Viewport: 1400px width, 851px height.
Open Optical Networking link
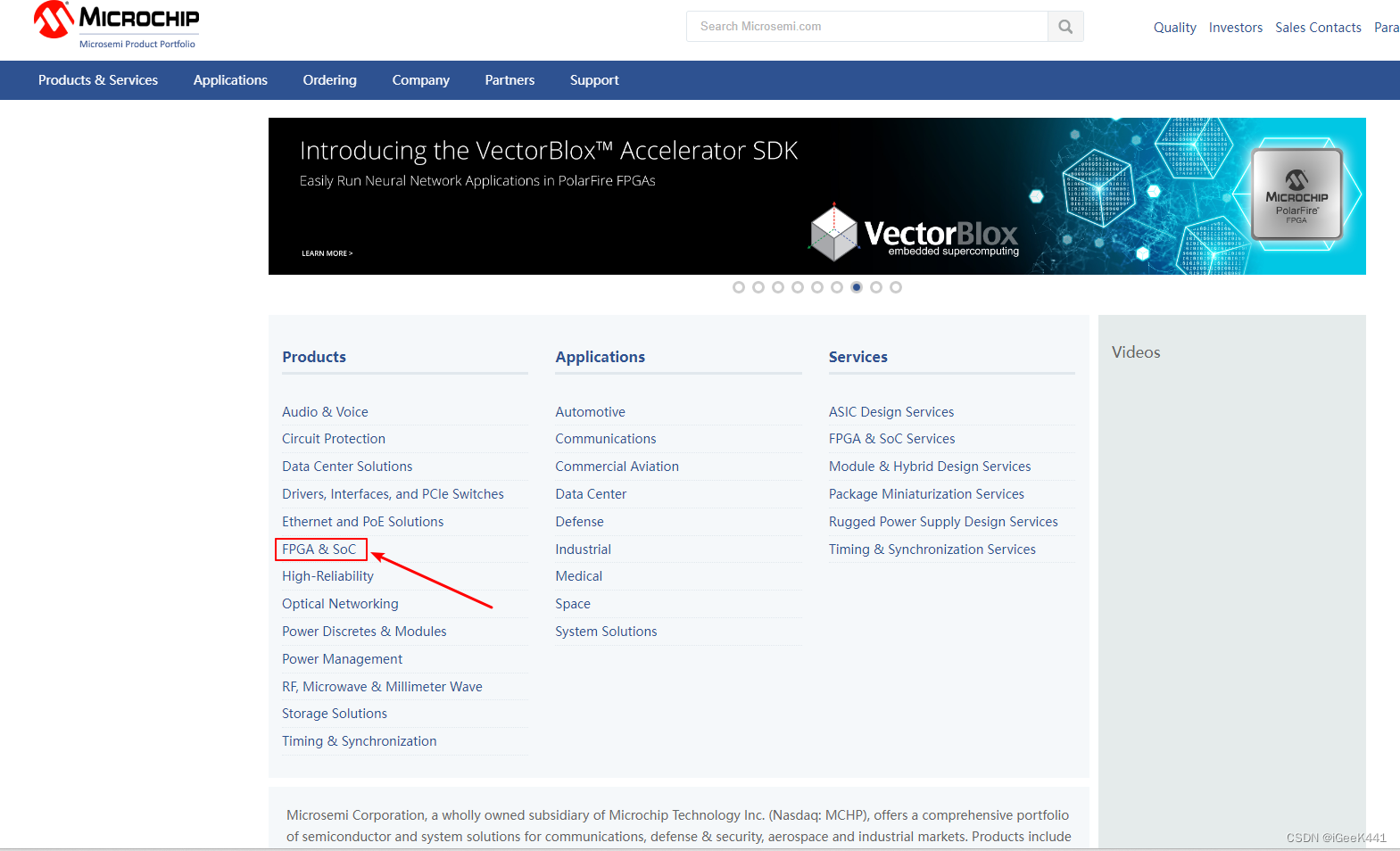click(340, 604)
